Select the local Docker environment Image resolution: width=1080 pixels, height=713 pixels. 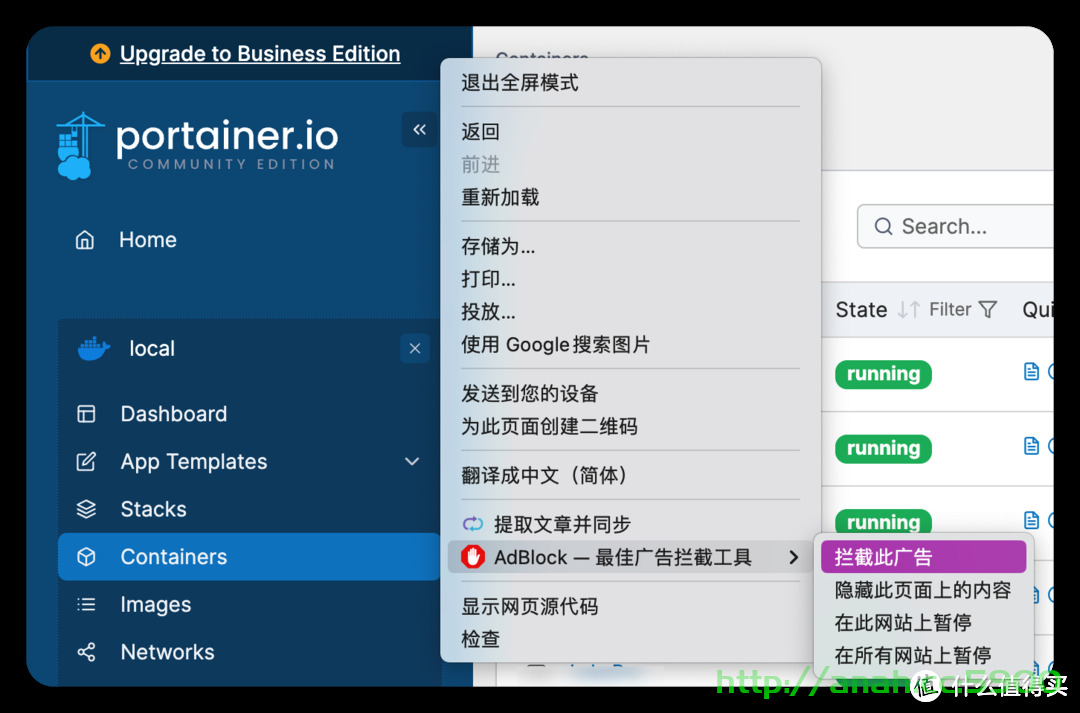(152, 349)
